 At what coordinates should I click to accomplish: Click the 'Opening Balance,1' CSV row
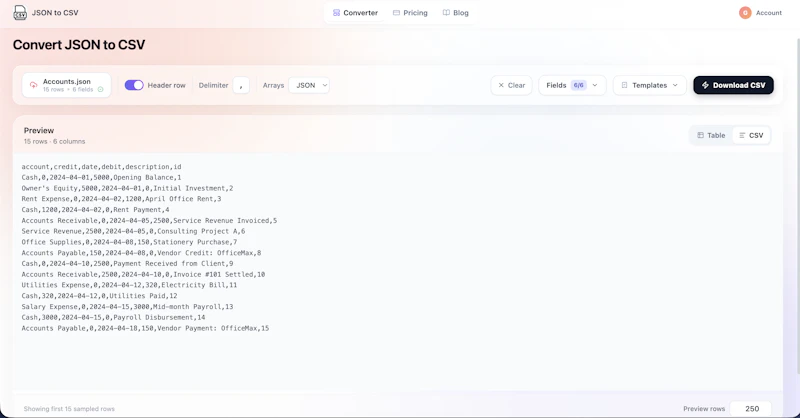pyautogui.click(x=101, y=178)
